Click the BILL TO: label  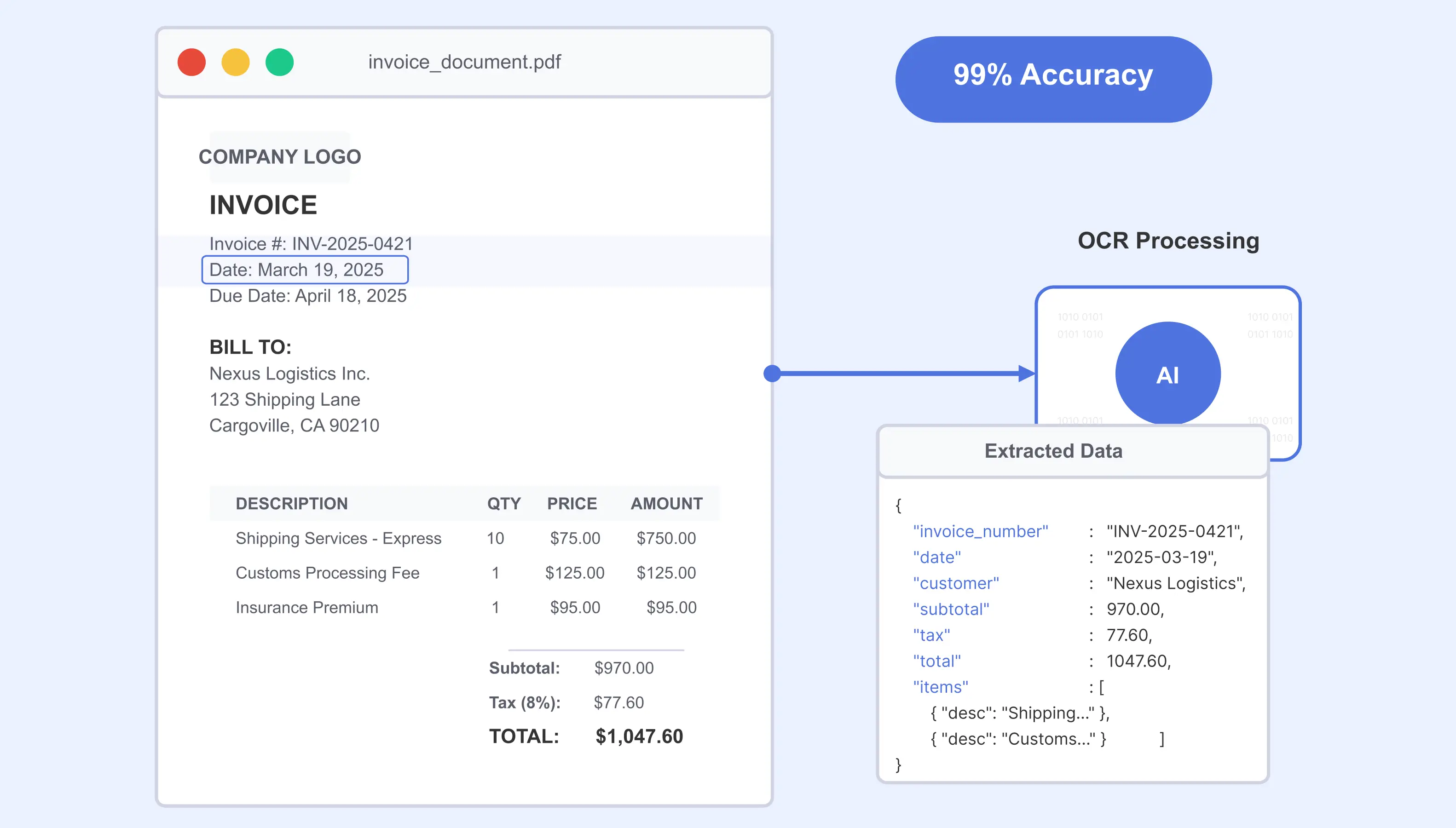tap(250, 347)
